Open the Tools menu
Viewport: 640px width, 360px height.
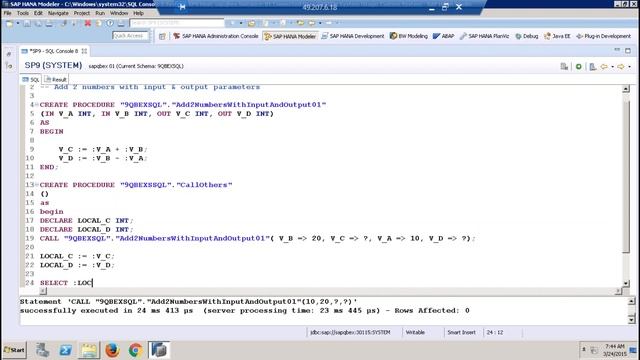[22, 13]
